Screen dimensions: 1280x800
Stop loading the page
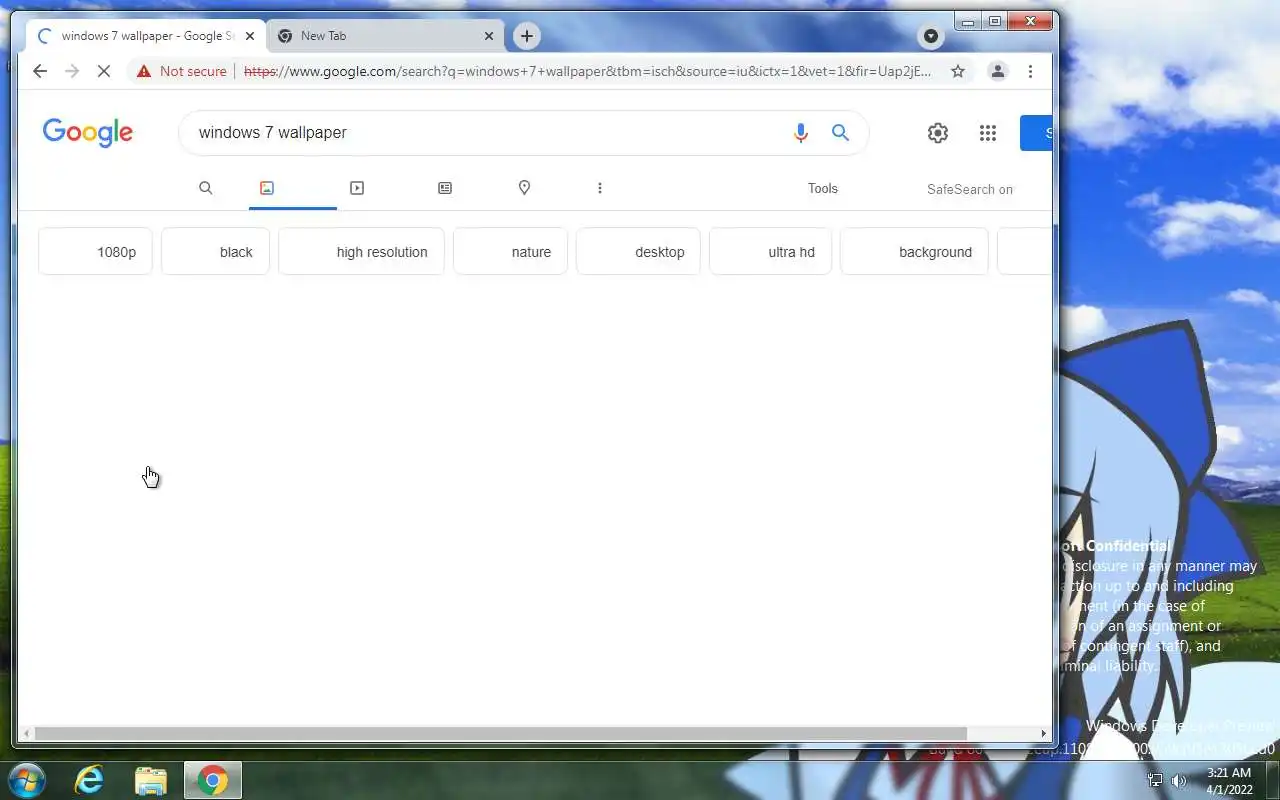click(103, 71)
